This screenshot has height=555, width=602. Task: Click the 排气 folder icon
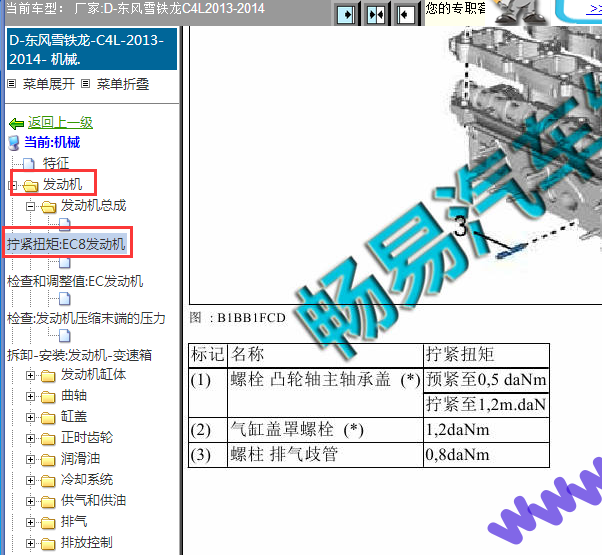(x=48, y=523)
